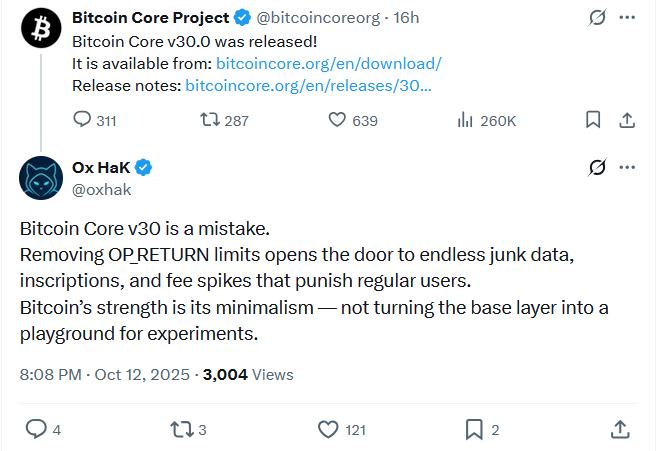
Task: Like Ox HaK's tweet with 121 likes
Action: (x=328, y=429)
